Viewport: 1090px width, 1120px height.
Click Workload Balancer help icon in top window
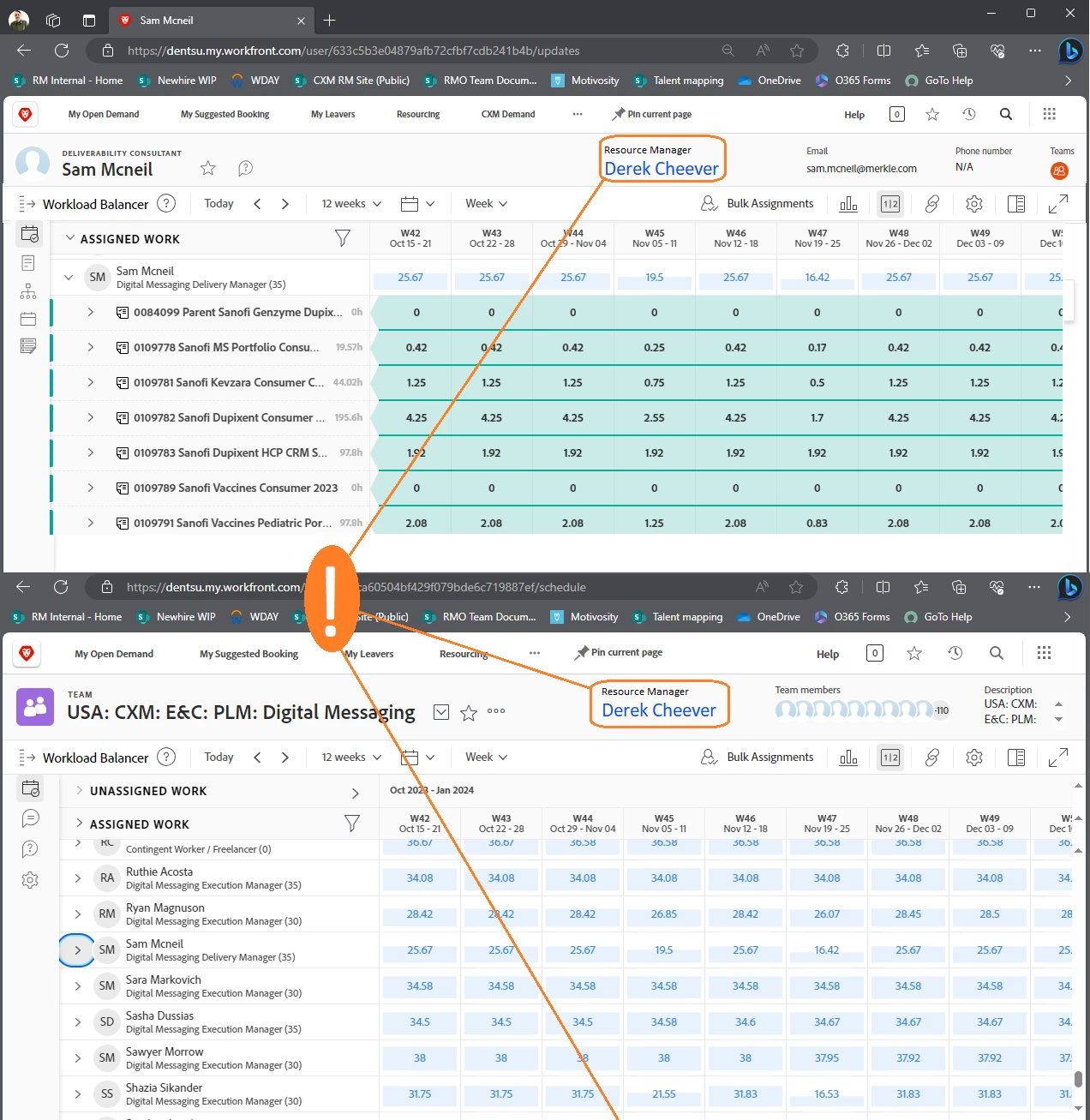pos(167,203)
